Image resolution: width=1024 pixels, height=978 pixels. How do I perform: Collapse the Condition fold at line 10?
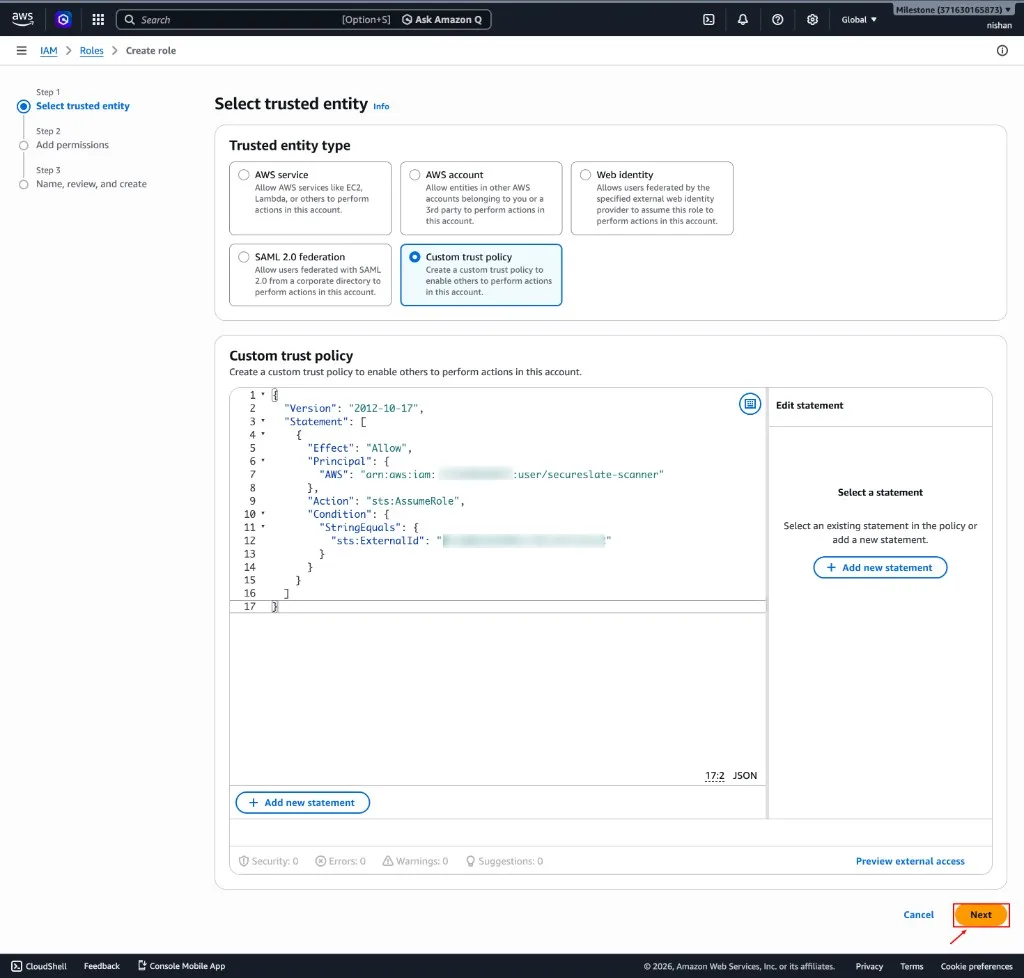(263, 514)
